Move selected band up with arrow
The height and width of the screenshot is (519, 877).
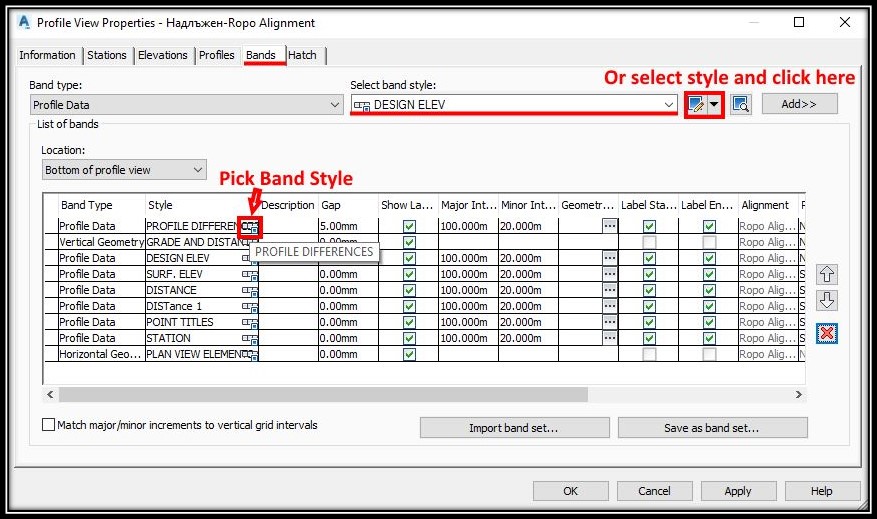click(x=827, y=274)
